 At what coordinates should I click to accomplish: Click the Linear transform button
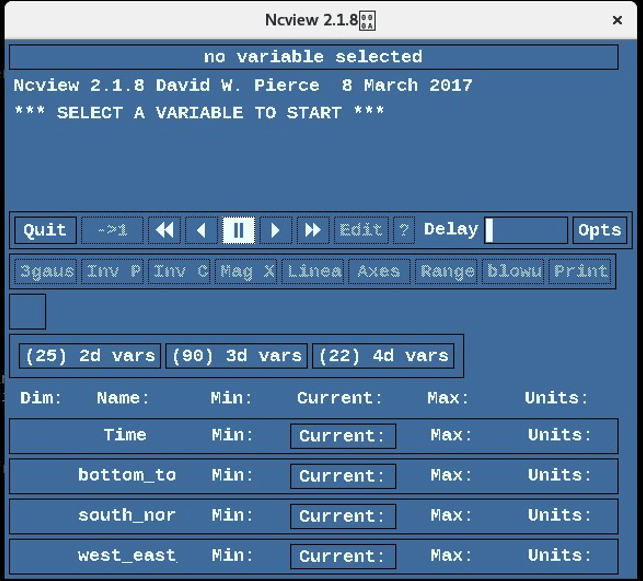tap(313, 271)
